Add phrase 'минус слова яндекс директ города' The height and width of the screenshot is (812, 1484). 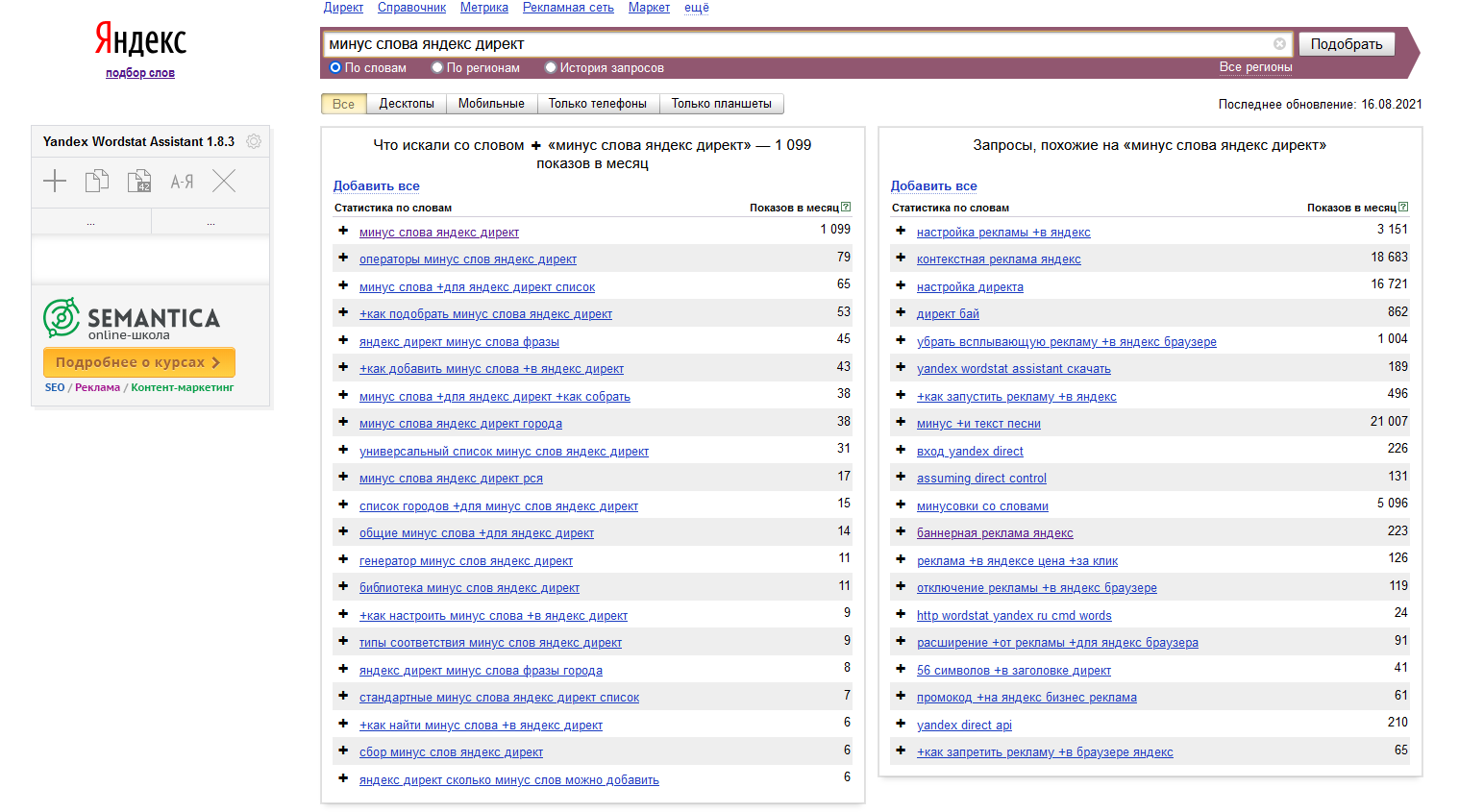point(343,422)
